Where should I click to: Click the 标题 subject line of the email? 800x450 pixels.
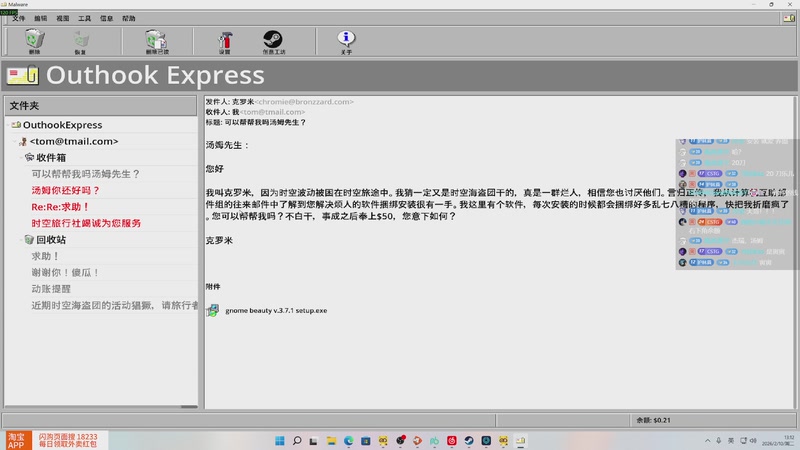tap(256, 122)
